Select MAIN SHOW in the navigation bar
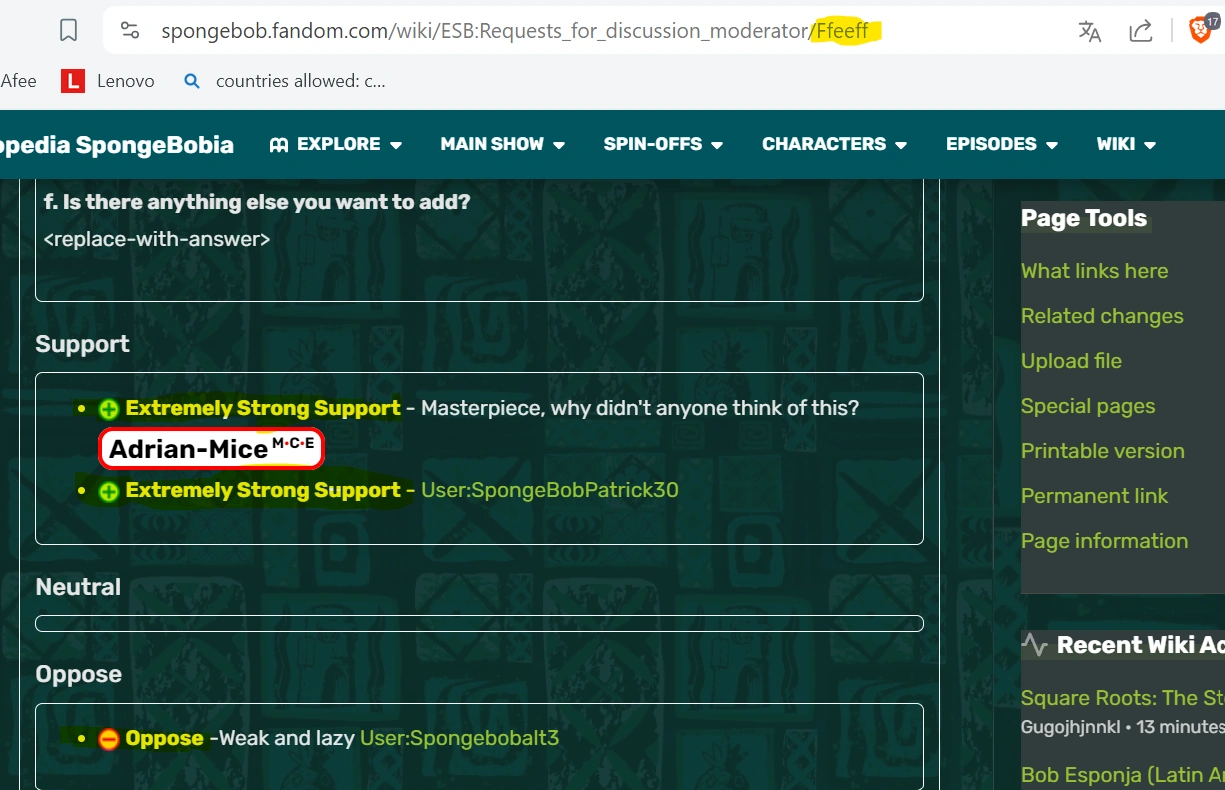 tap(491, 144)
